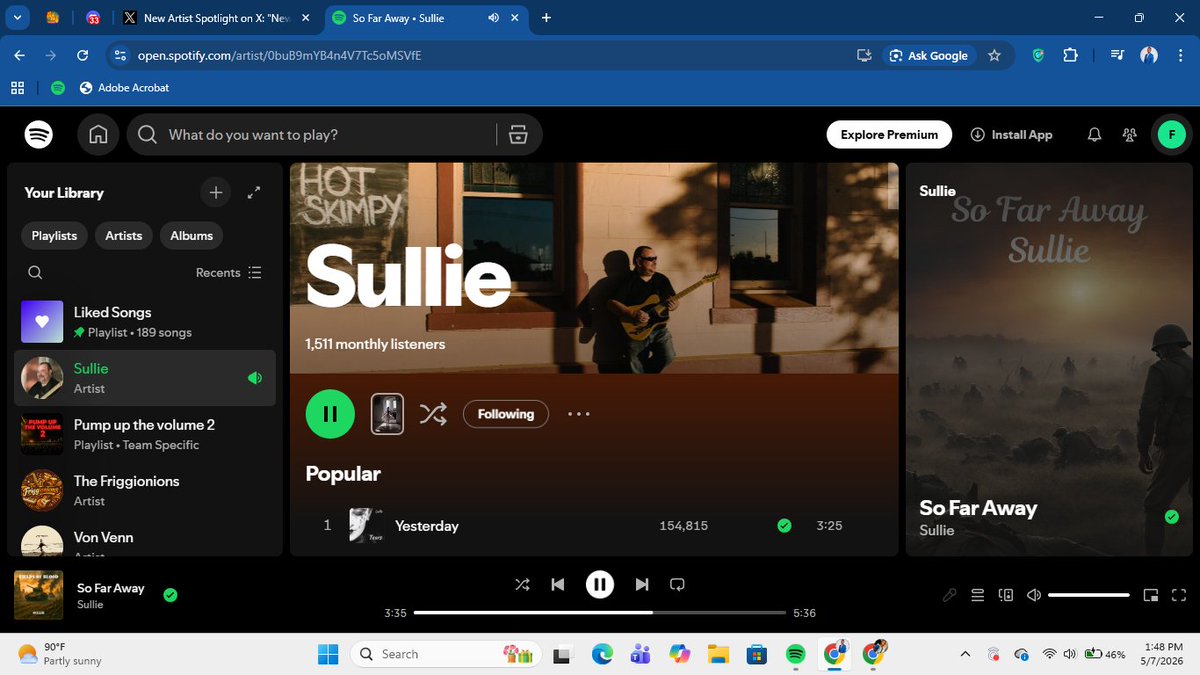The width and height of the screenshot is (1200, 675).
Task: View site information icon in address bar
Action: pyautogui.click(x=120, y=56)
